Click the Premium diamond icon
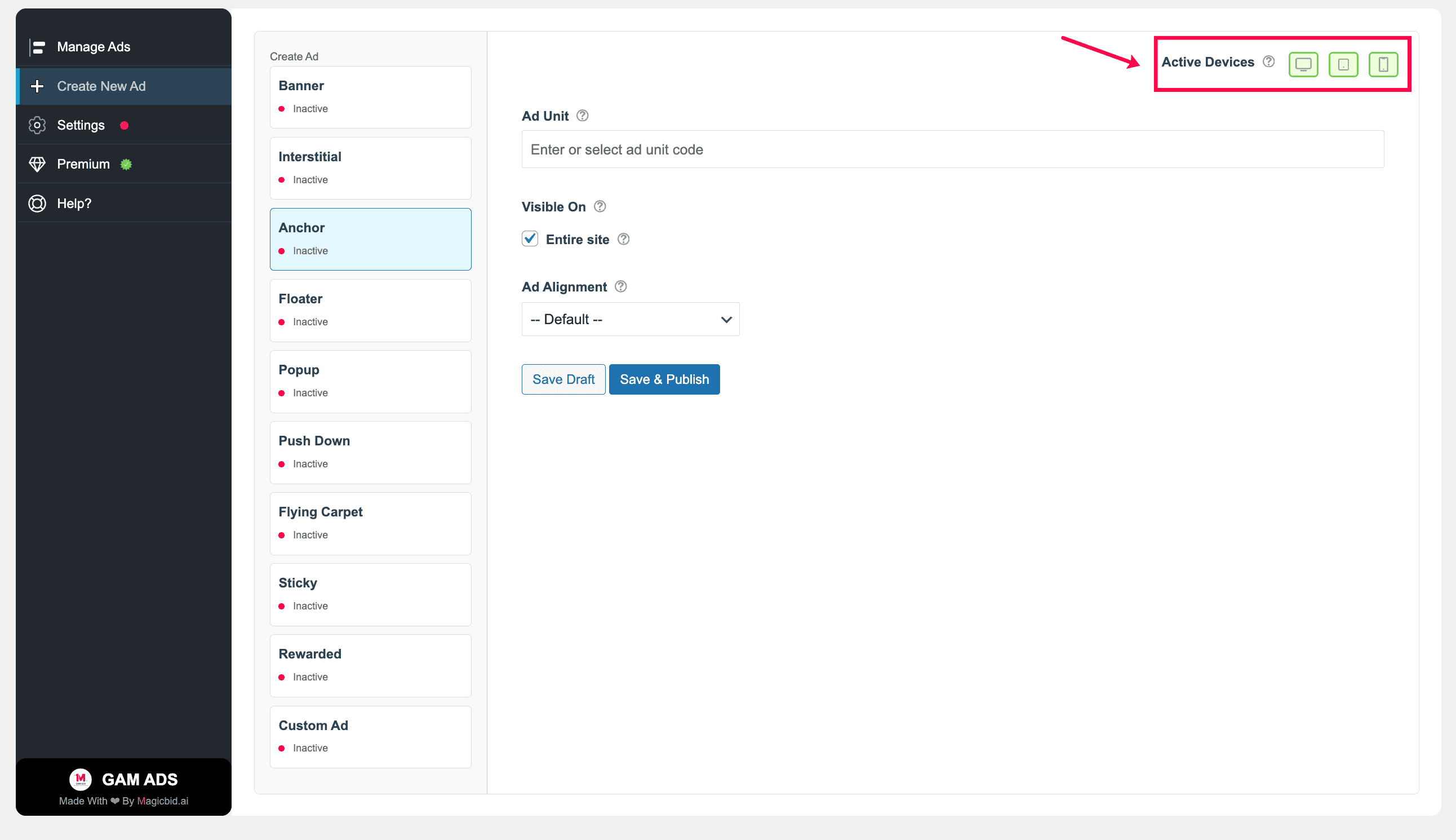This screenshot has height=840, width=1456. pyautogui.click(x=38, y=165)
